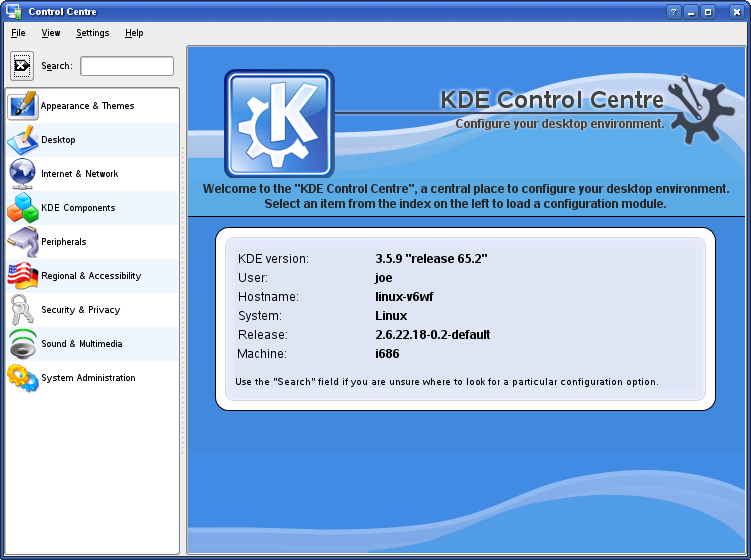The height and width of the screenshot is (560, 751).
Task: Close the Control Centre window
Action: point(737,12)
